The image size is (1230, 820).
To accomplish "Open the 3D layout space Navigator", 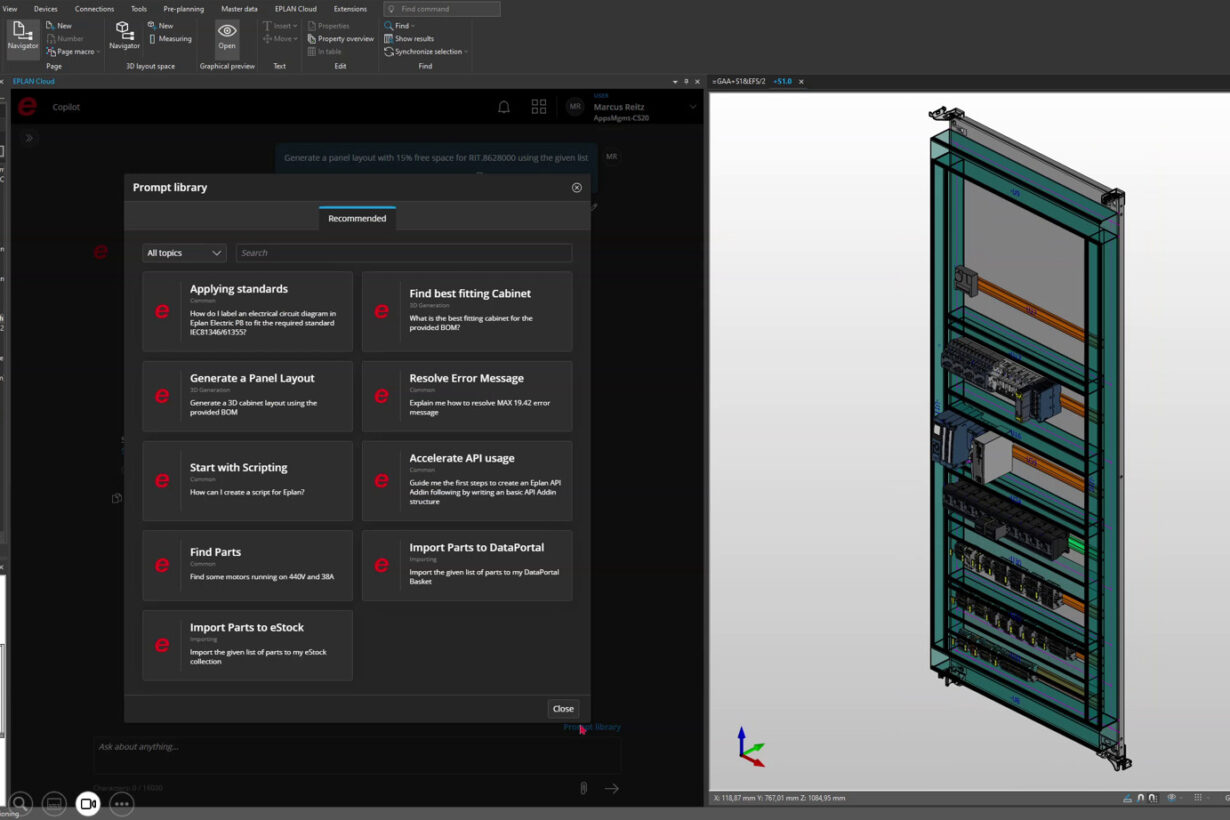I will tap(124, 37).
